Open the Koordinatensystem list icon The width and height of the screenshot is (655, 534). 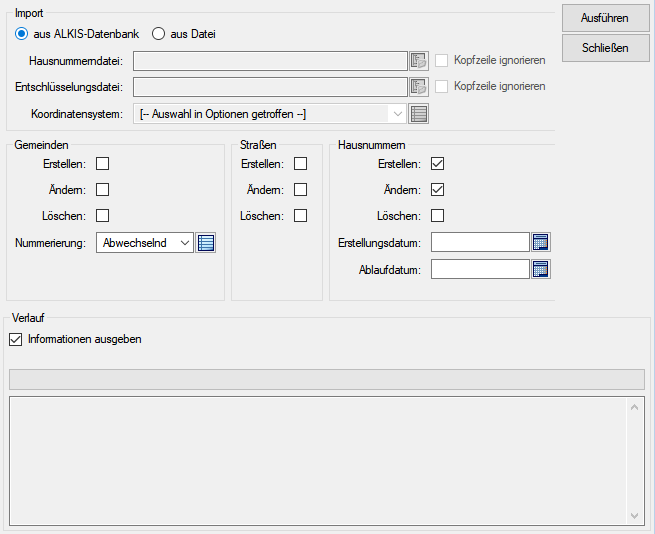[x=420, y=114]
